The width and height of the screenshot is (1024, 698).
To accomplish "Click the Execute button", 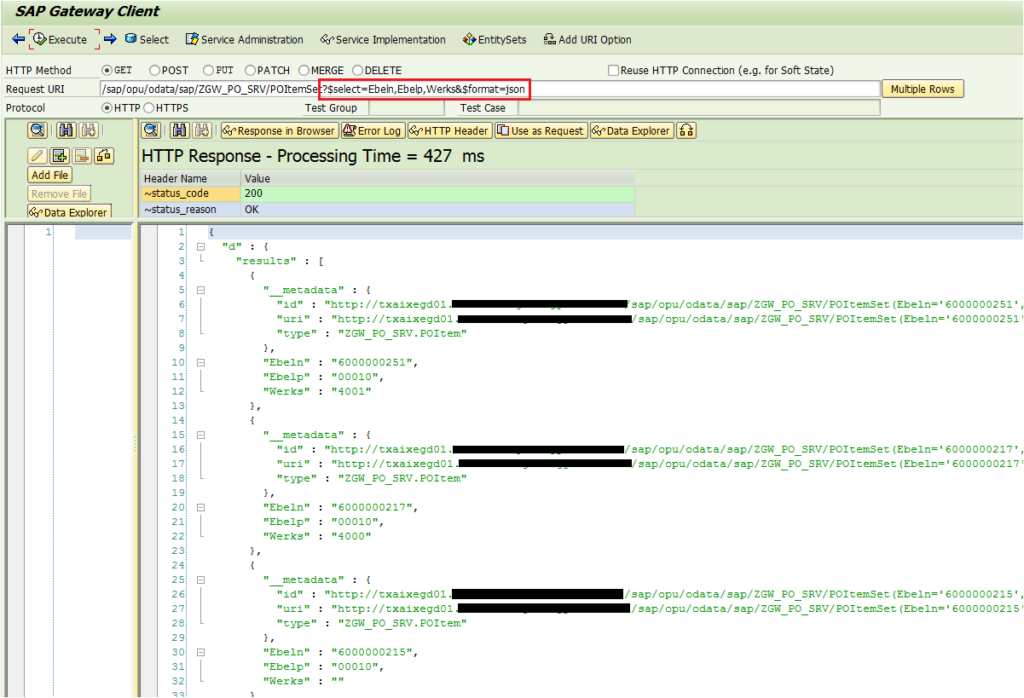I will tap(62, 39).
